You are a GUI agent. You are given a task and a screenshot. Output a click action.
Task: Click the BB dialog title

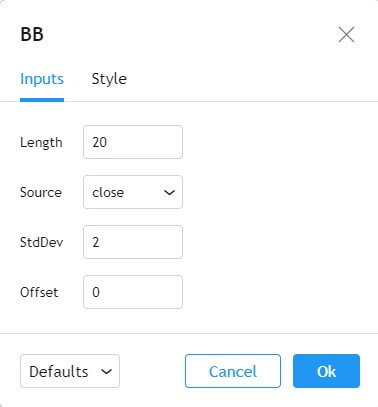[32, 34]
